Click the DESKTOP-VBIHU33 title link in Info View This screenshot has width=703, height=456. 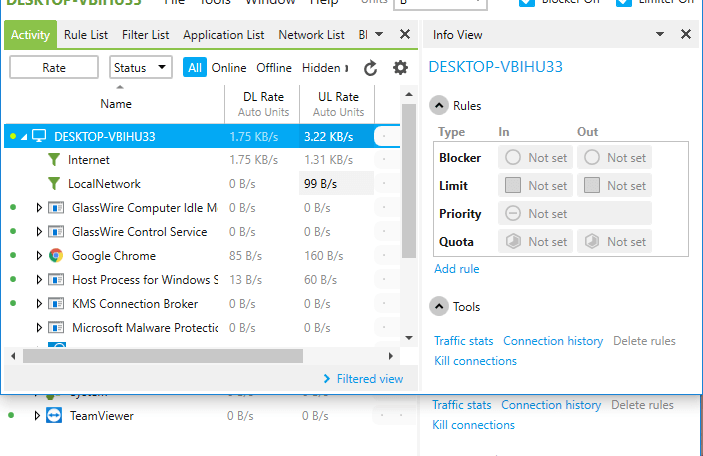click(495, 67)
